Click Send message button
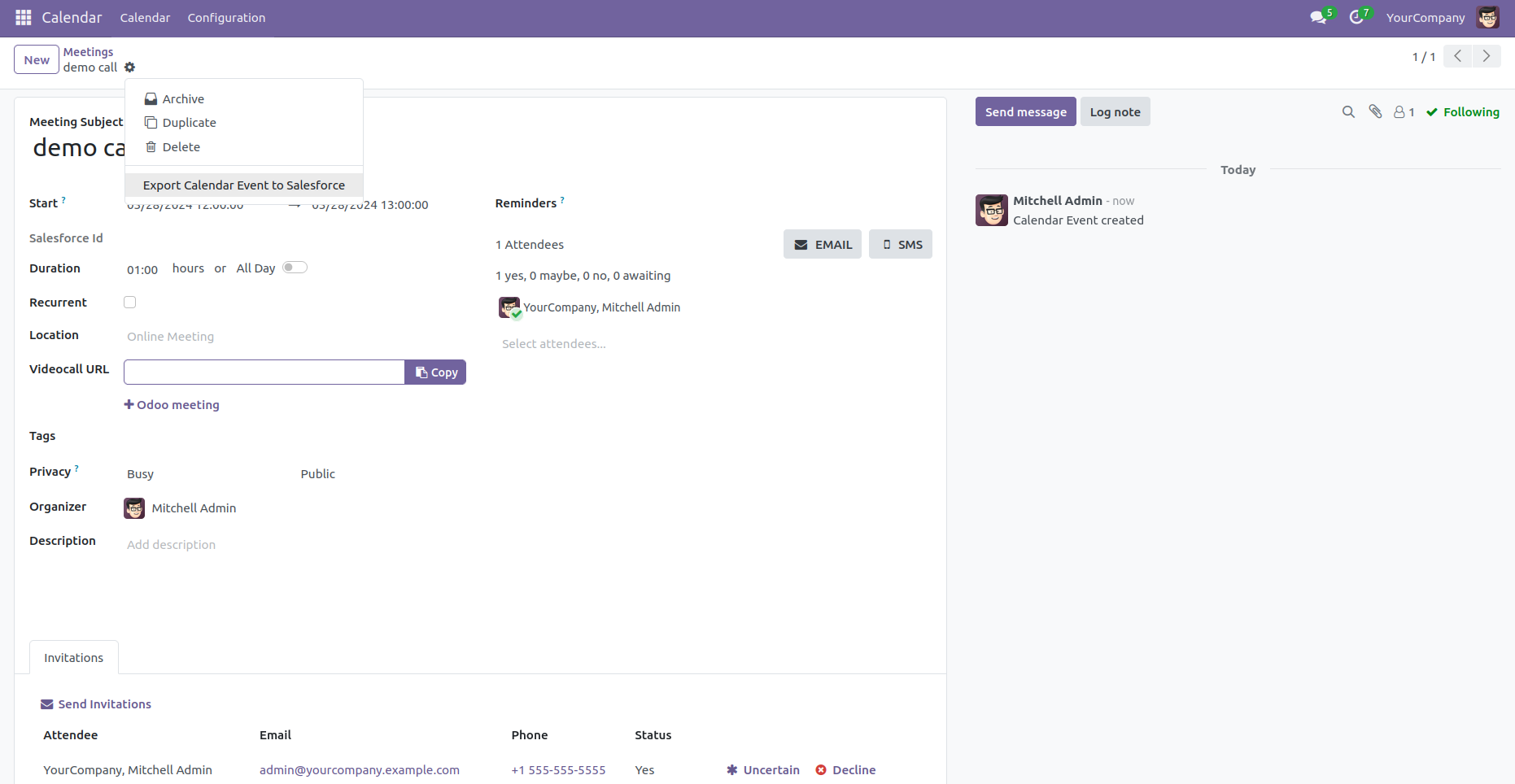 click(x=1025, y=112)
